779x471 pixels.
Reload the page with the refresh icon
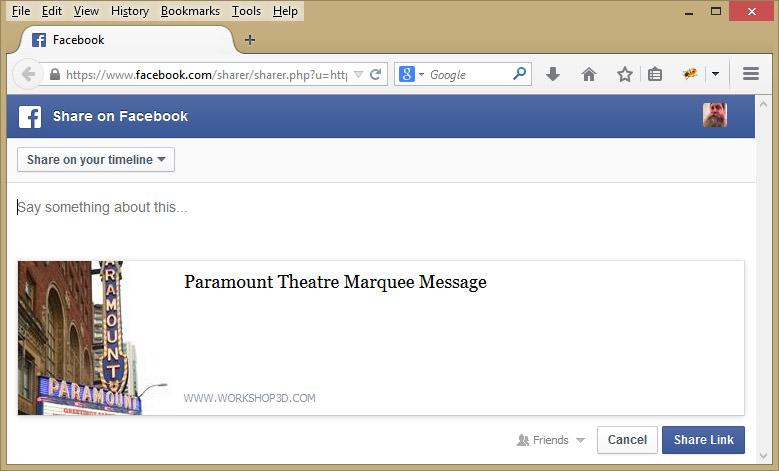tap(376, 75)
